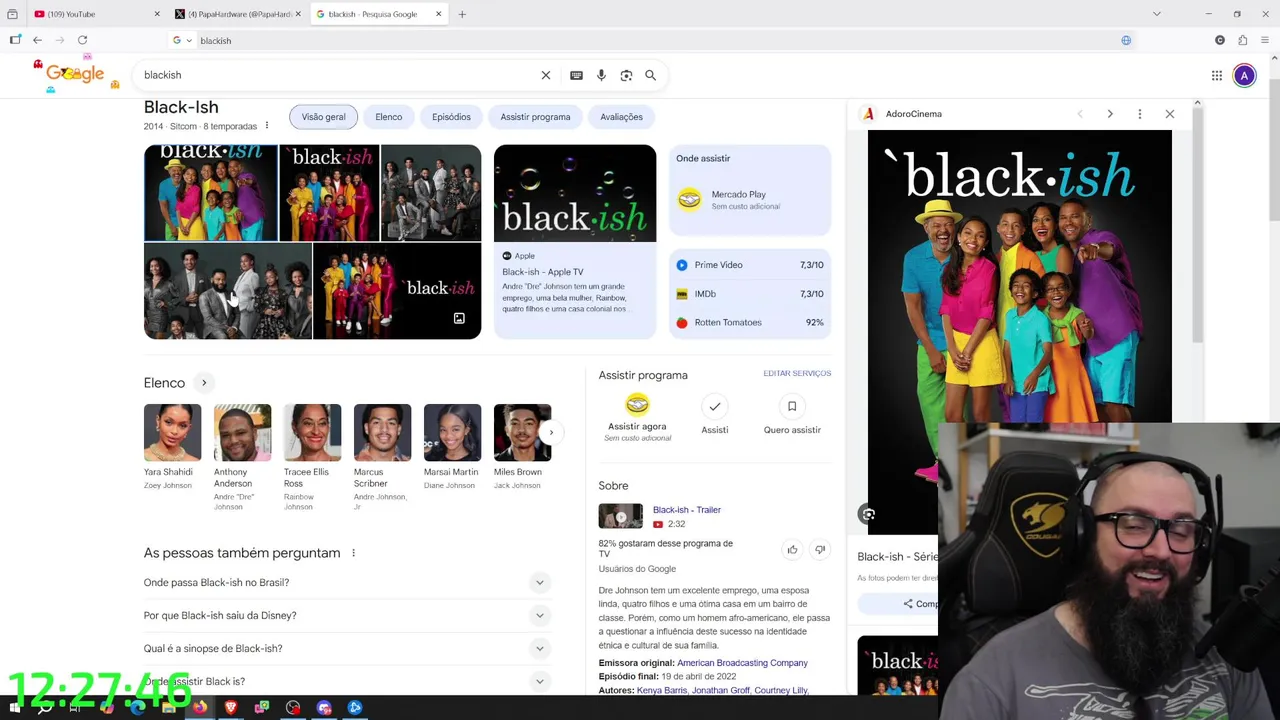
Task: Open Google Lens image search
Action: pyautogui.click(x=626, y=75)
